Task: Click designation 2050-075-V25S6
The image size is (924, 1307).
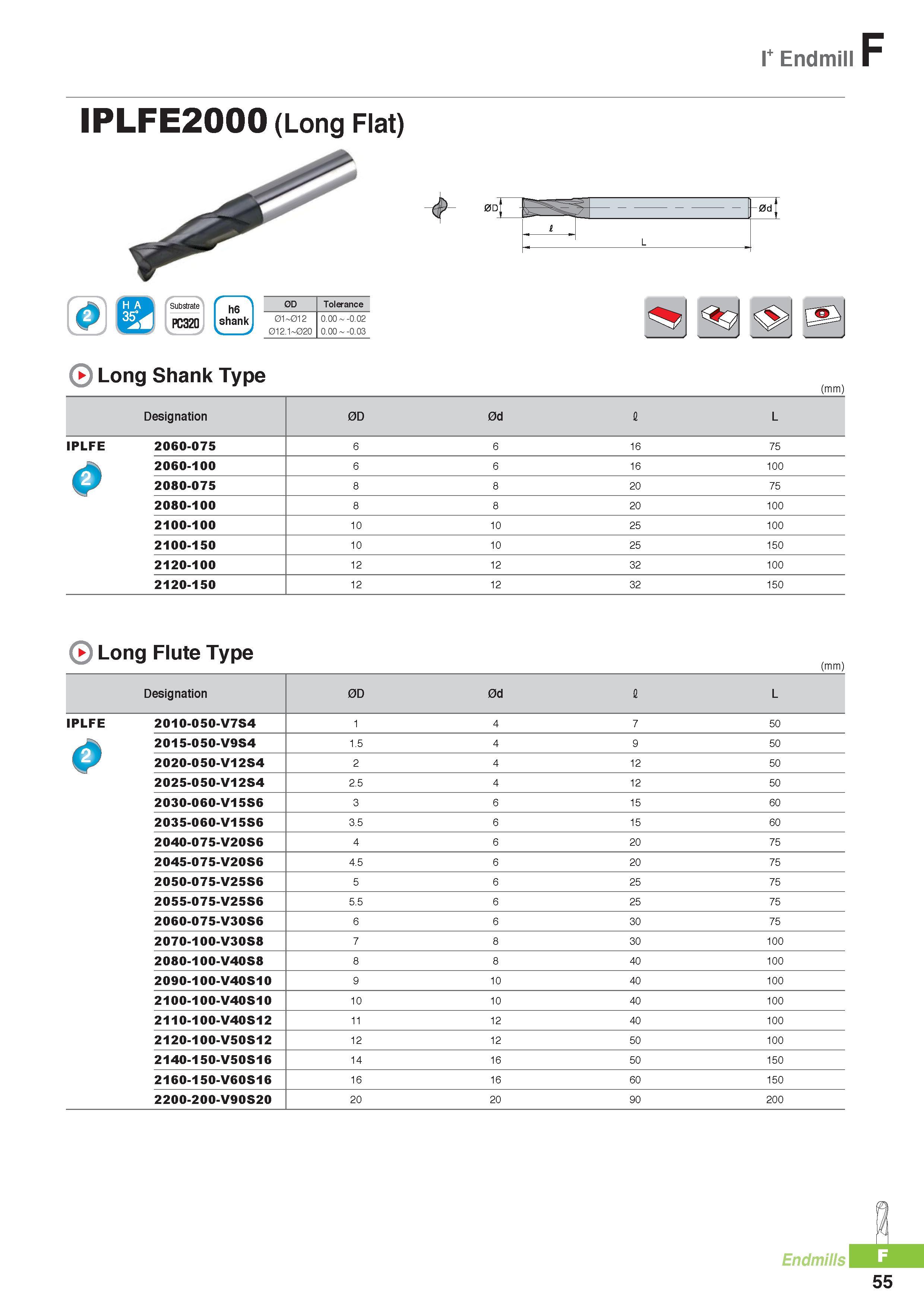Action: [209, 882]
